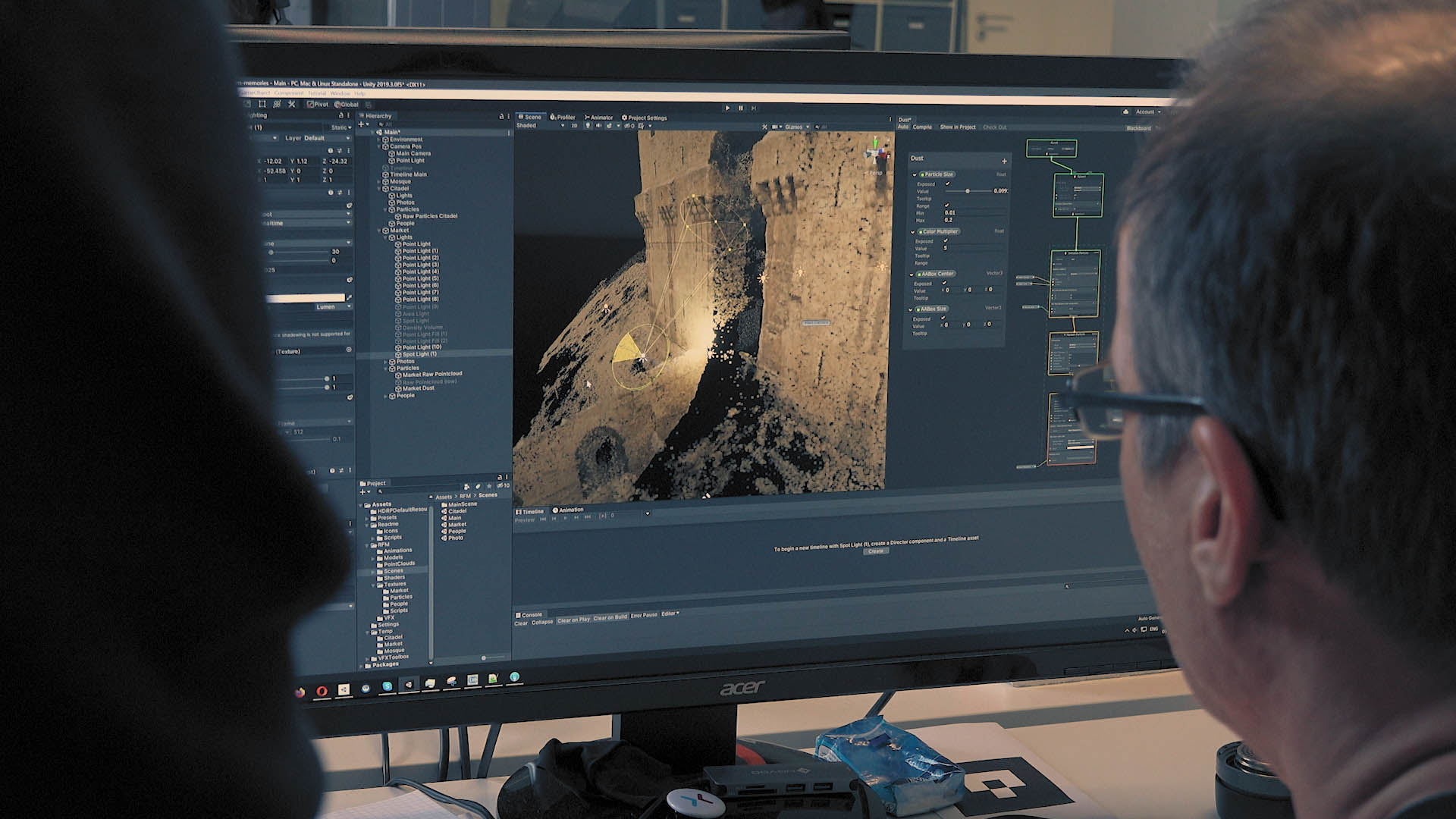
Task: Adjust the Particle Size value slider
Action: pos(967,191)
